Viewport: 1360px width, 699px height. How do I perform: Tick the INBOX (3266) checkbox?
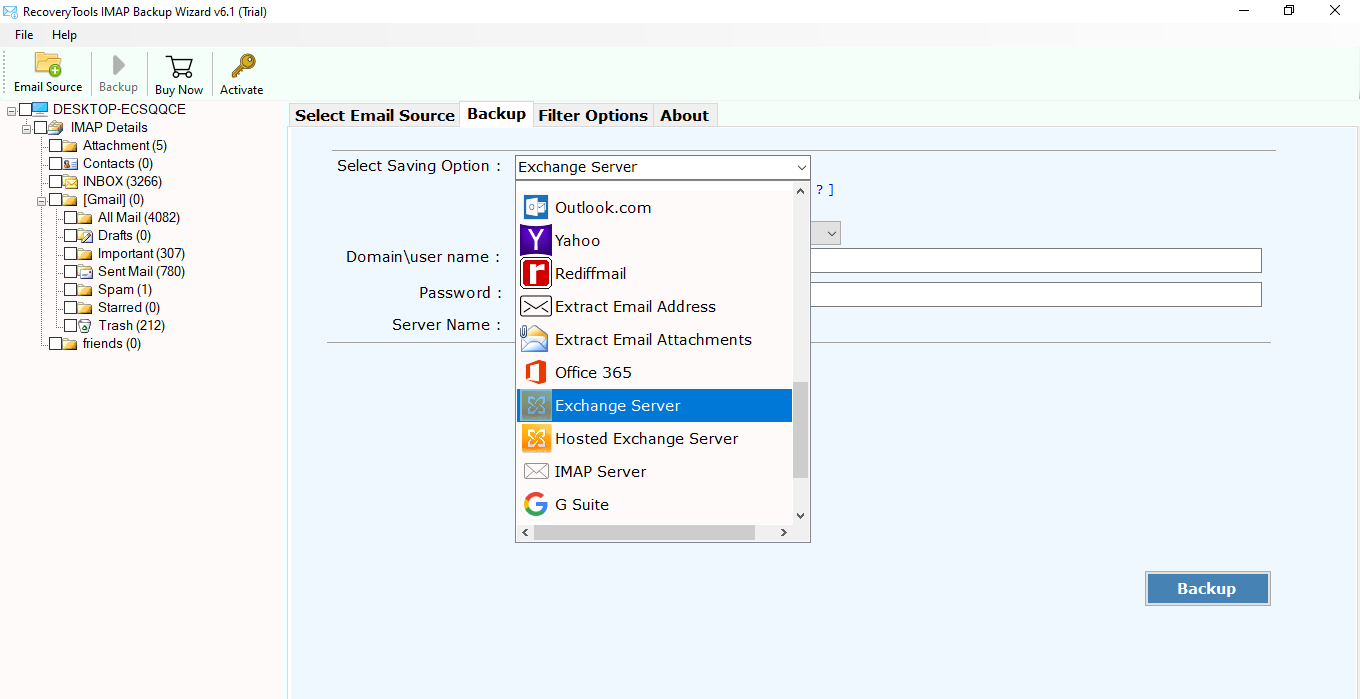56,182
